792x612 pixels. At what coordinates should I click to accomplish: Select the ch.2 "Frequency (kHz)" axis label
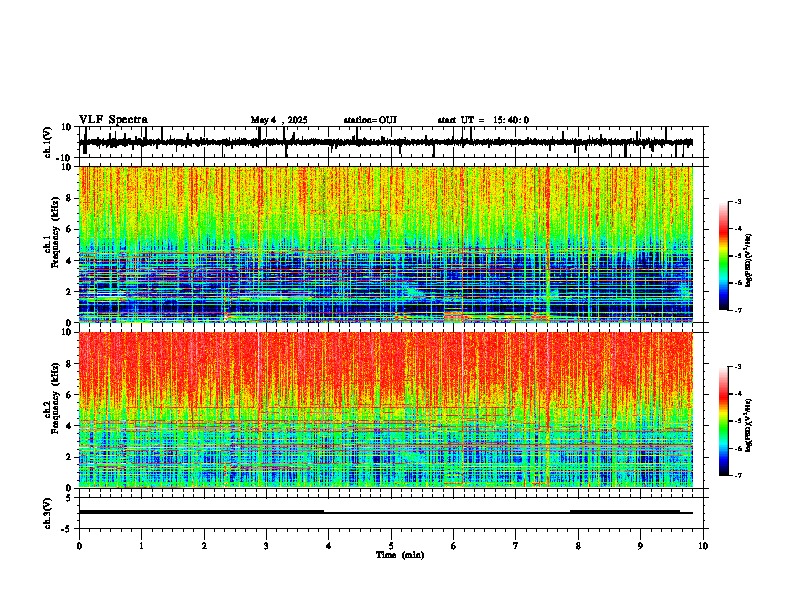[x=55, y=397]
